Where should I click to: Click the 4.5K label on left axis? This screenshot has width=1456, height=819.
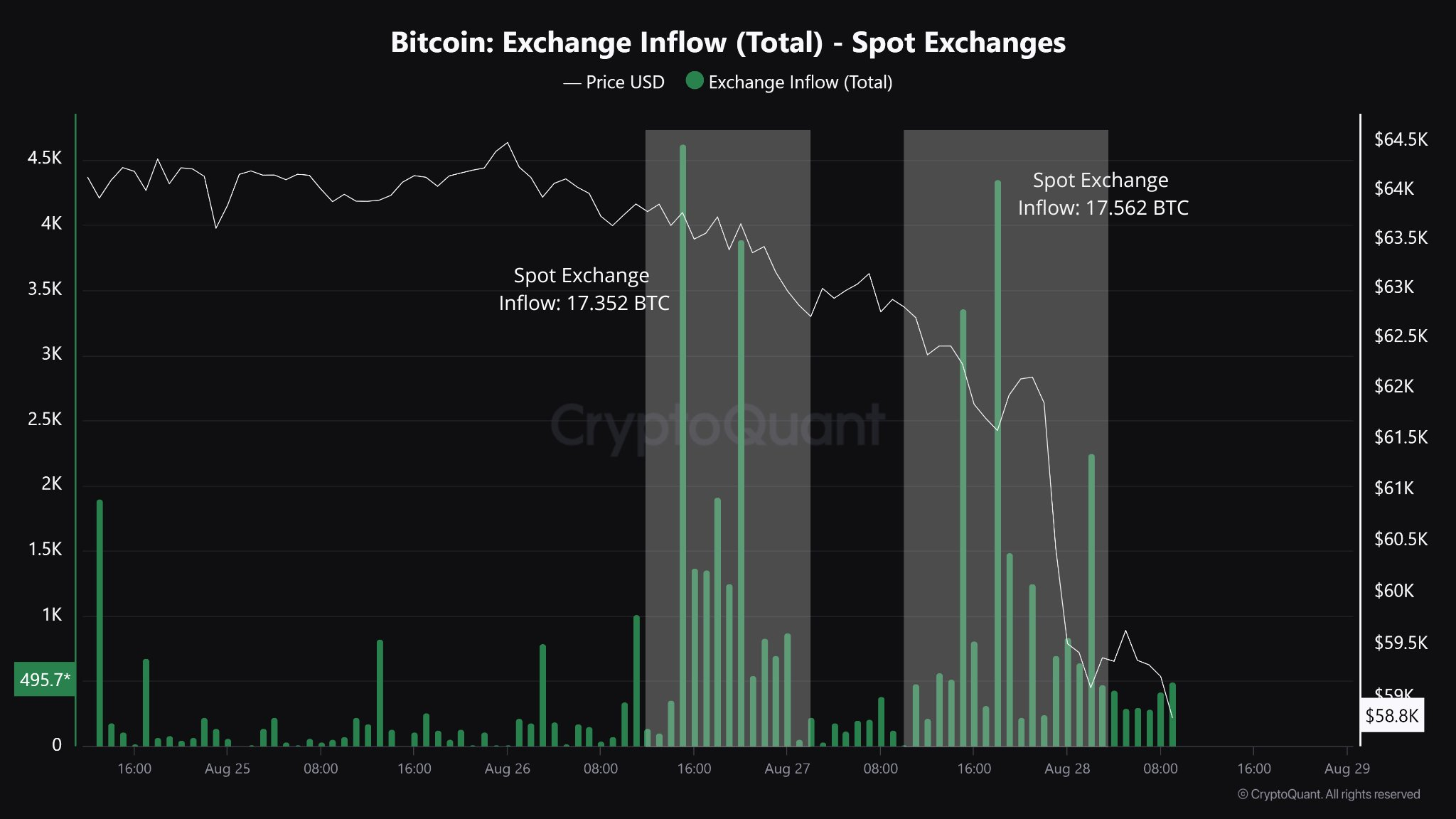click(45, 158)
